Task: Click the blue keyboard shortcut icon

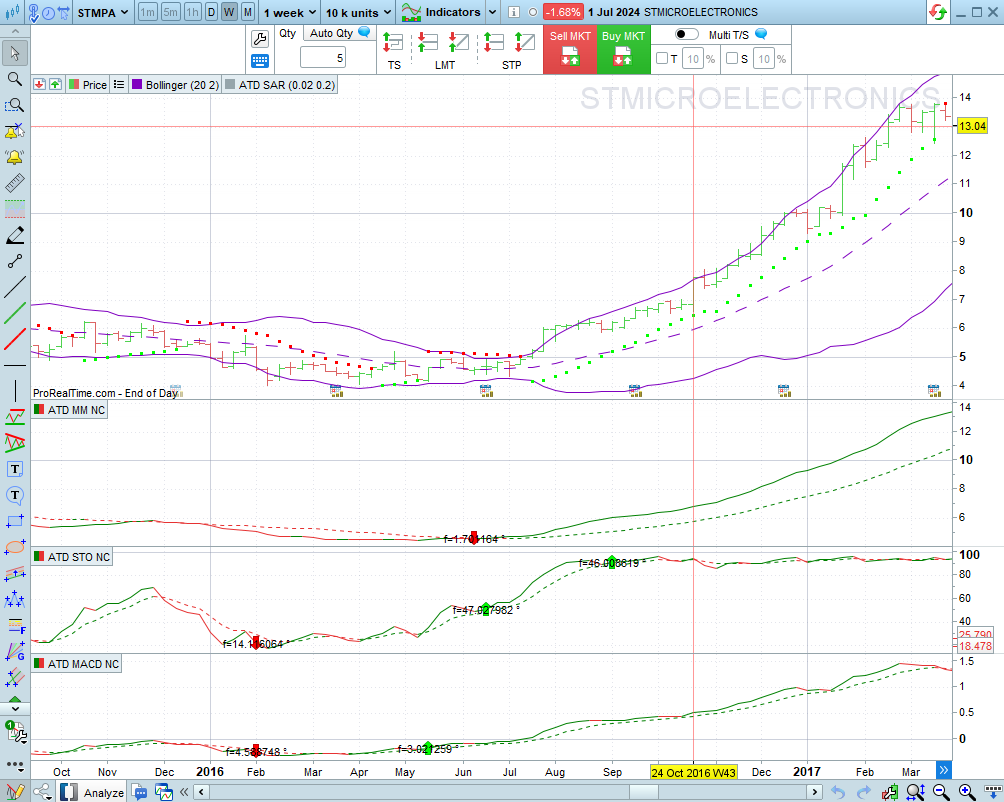Action: point(259,61)
